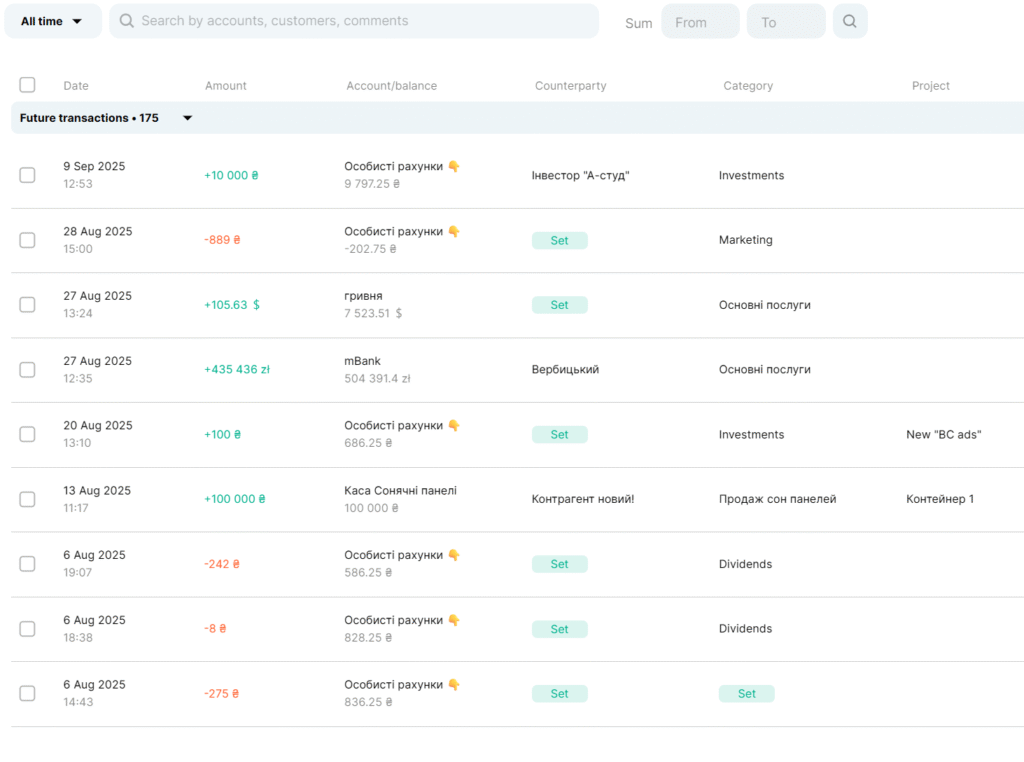The image size is (1024, 762).
Task: Collapse the Future transactions group
Action: tap(187, 118)
